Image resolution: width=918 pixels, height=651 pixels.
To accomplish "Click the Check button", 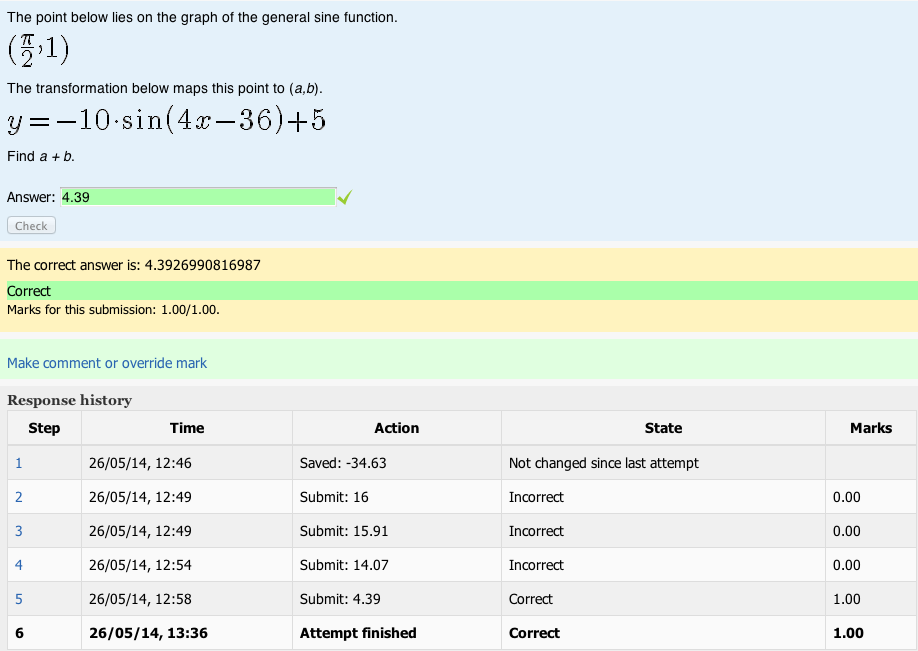I will tap(32, 225).
